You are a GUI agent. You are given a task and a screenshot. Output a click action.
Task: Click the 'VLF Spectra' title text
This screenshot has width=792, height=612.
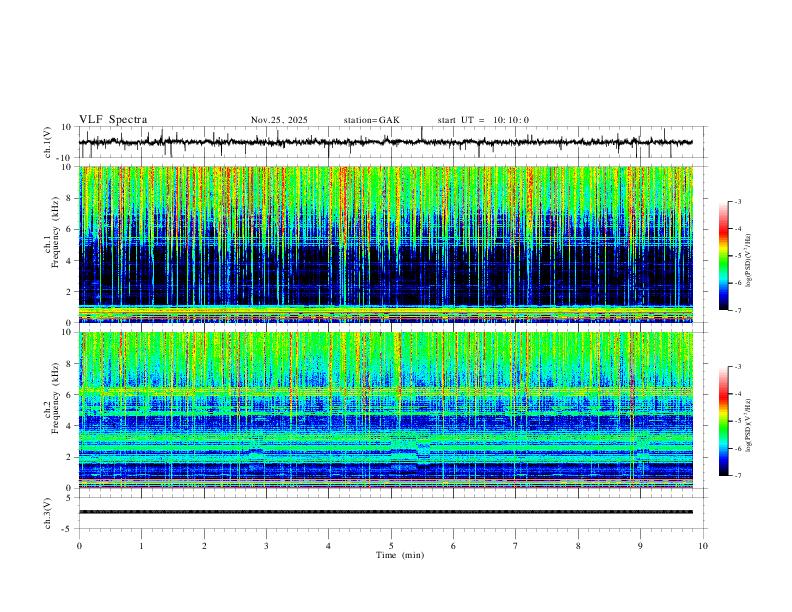click(113, 120)
